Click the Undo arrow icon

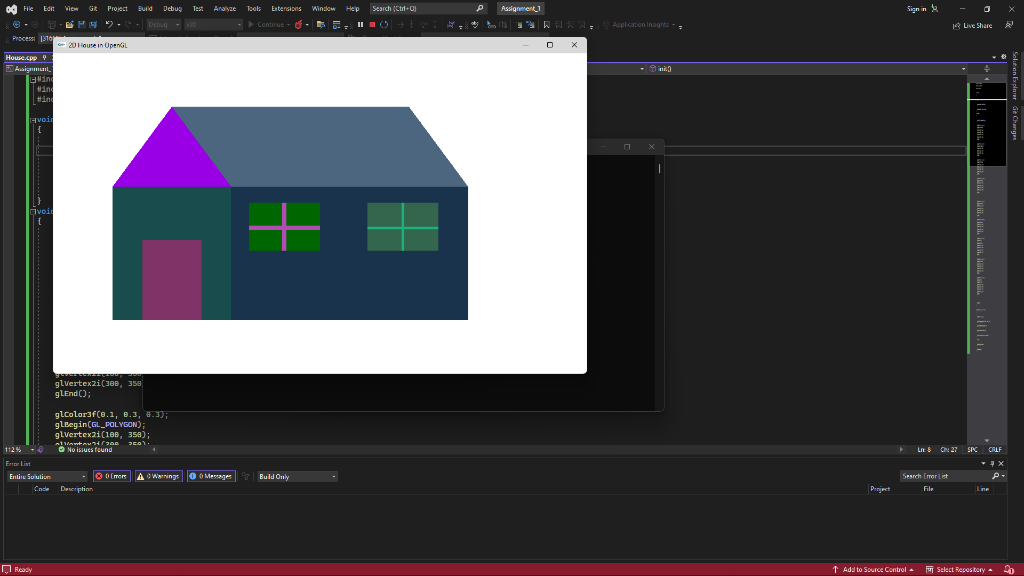(108, 25)
